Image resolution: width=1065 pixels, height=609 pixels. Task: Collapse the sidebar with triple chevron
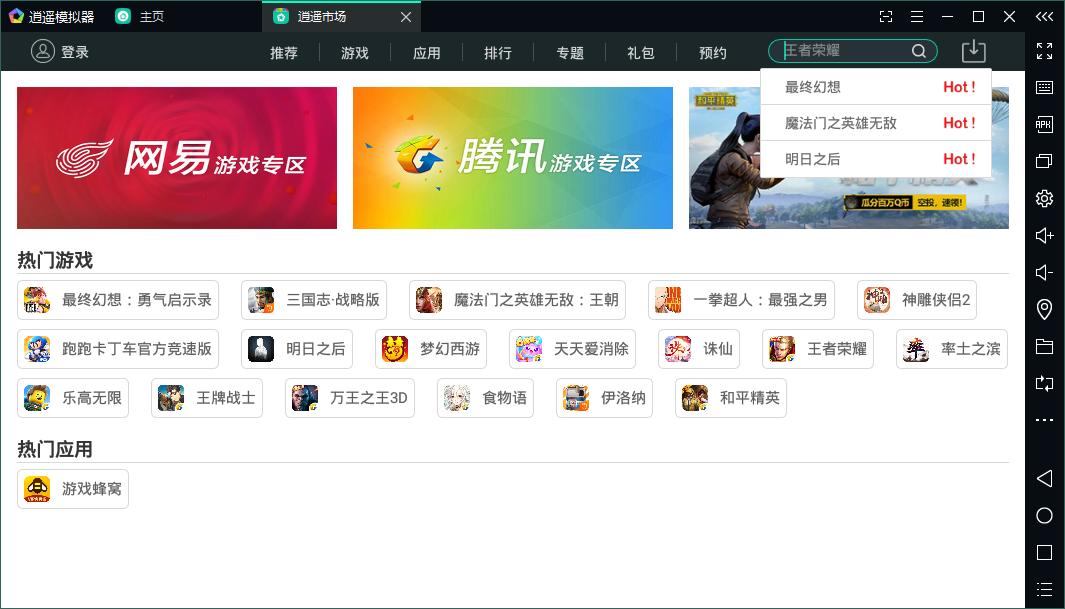(1044, 16)
